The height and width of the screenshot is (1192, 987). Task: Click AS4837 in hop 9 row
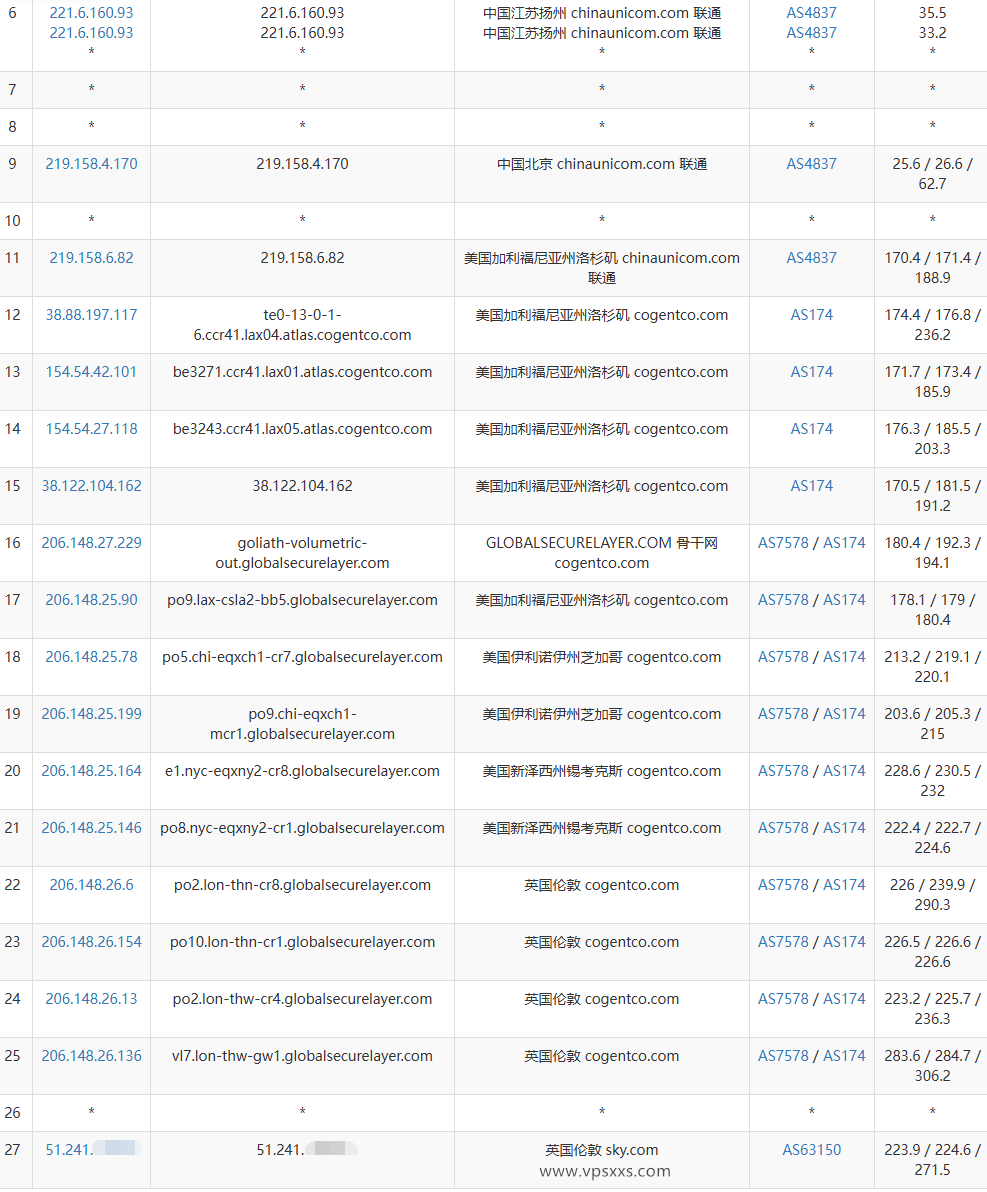pyautogui.click(x=811, y=163)
